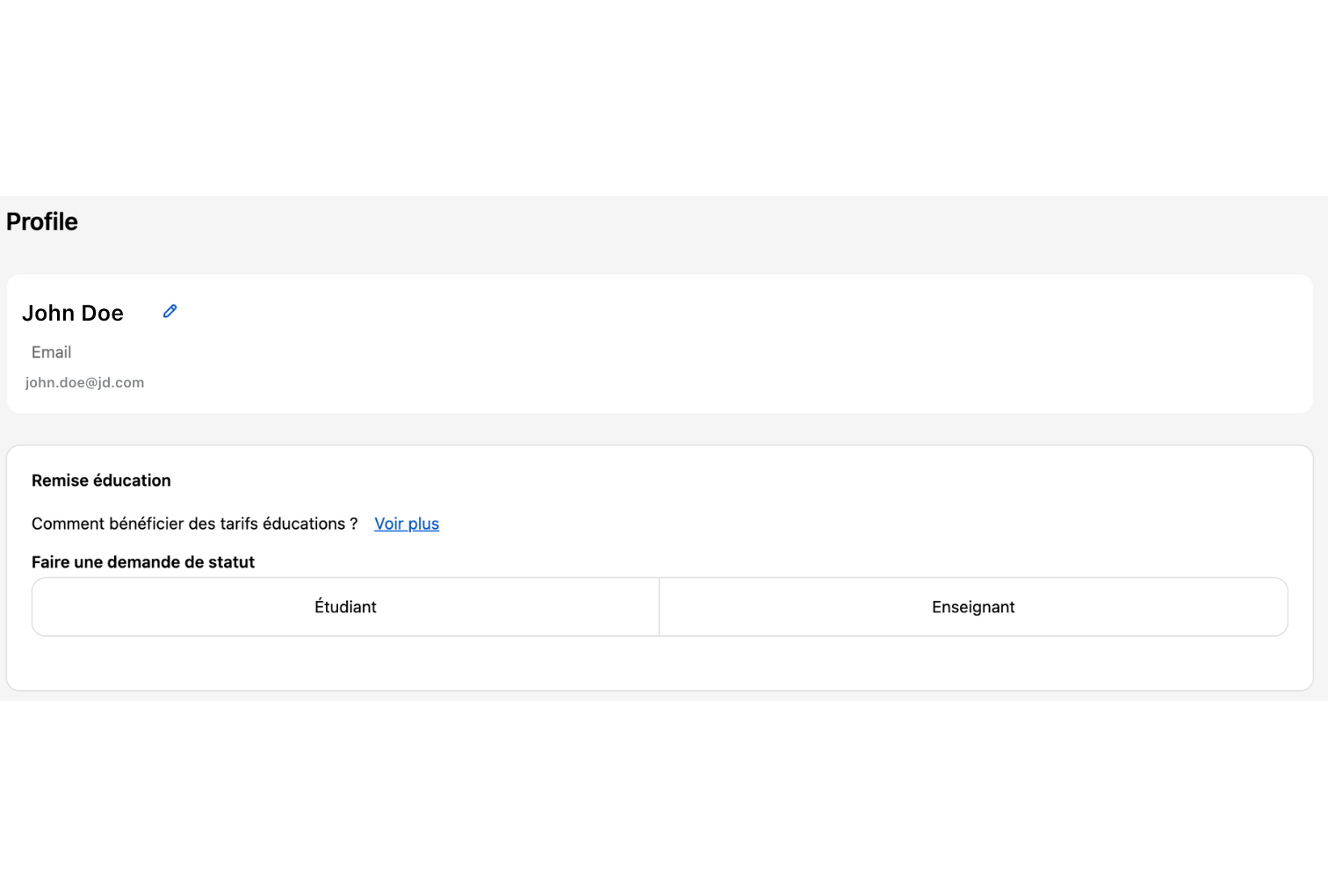Pick Enseignant in the status selector
1328x896 pixels.
pos(973,607)
